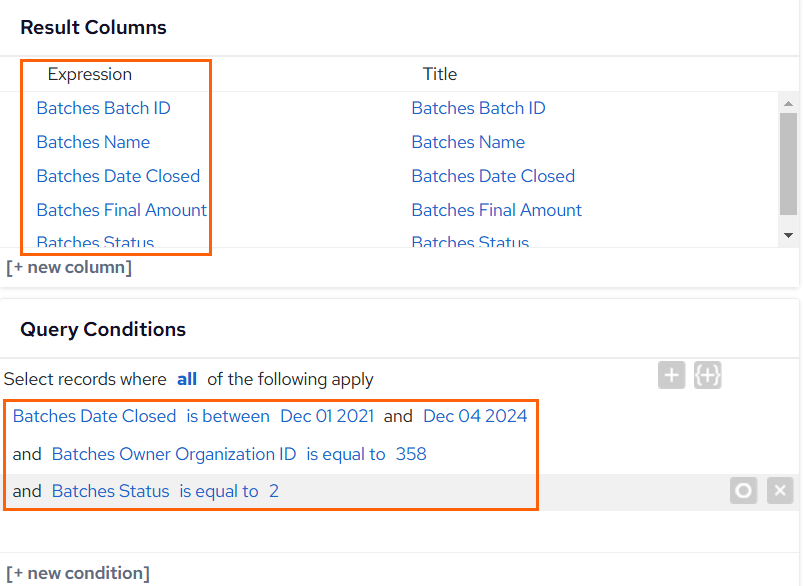Click Batches Date Closed condition field

point(95,416)
